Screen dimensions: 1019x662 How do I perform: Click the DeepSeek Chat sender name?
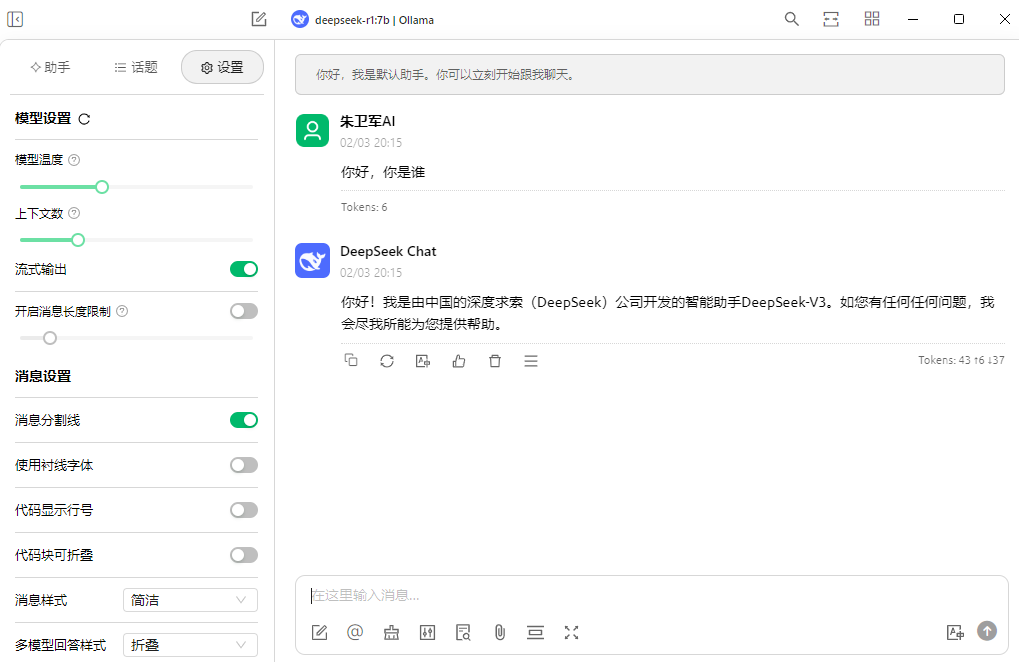pyautogui.click(x=388, y=251)
